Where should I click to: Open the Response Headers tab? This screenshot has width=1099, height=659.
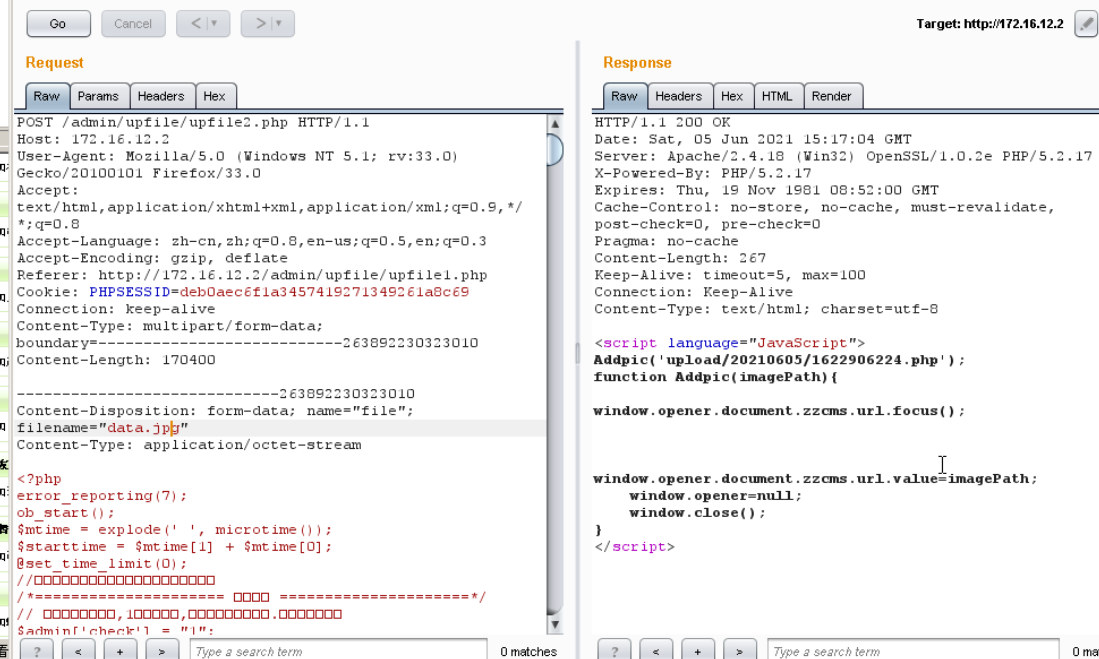tap(678, 96)
